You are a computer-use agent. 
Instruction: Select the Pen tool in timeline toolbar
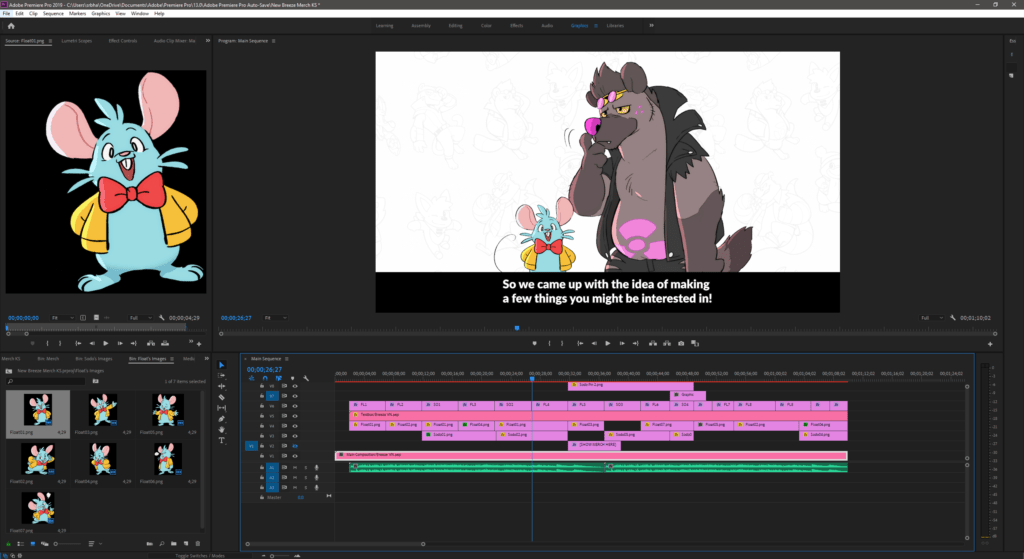[221, 419]
